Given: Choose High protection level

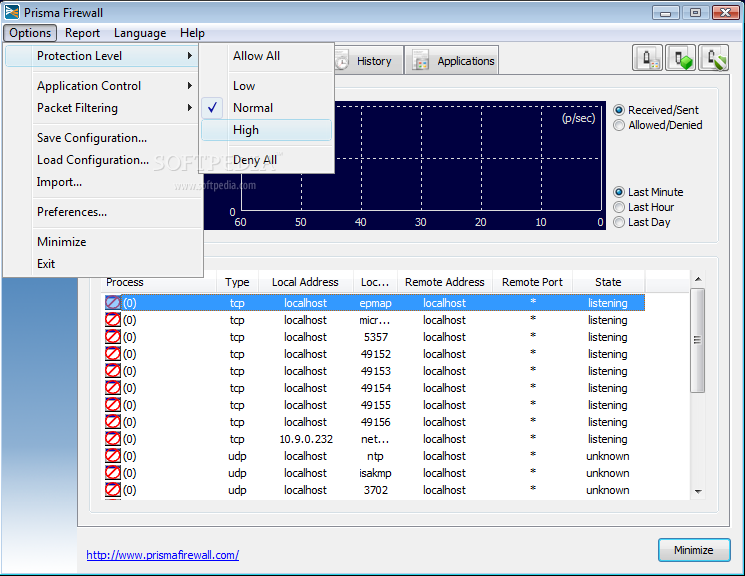Looking at the screenshot, I should coord(267,130).
